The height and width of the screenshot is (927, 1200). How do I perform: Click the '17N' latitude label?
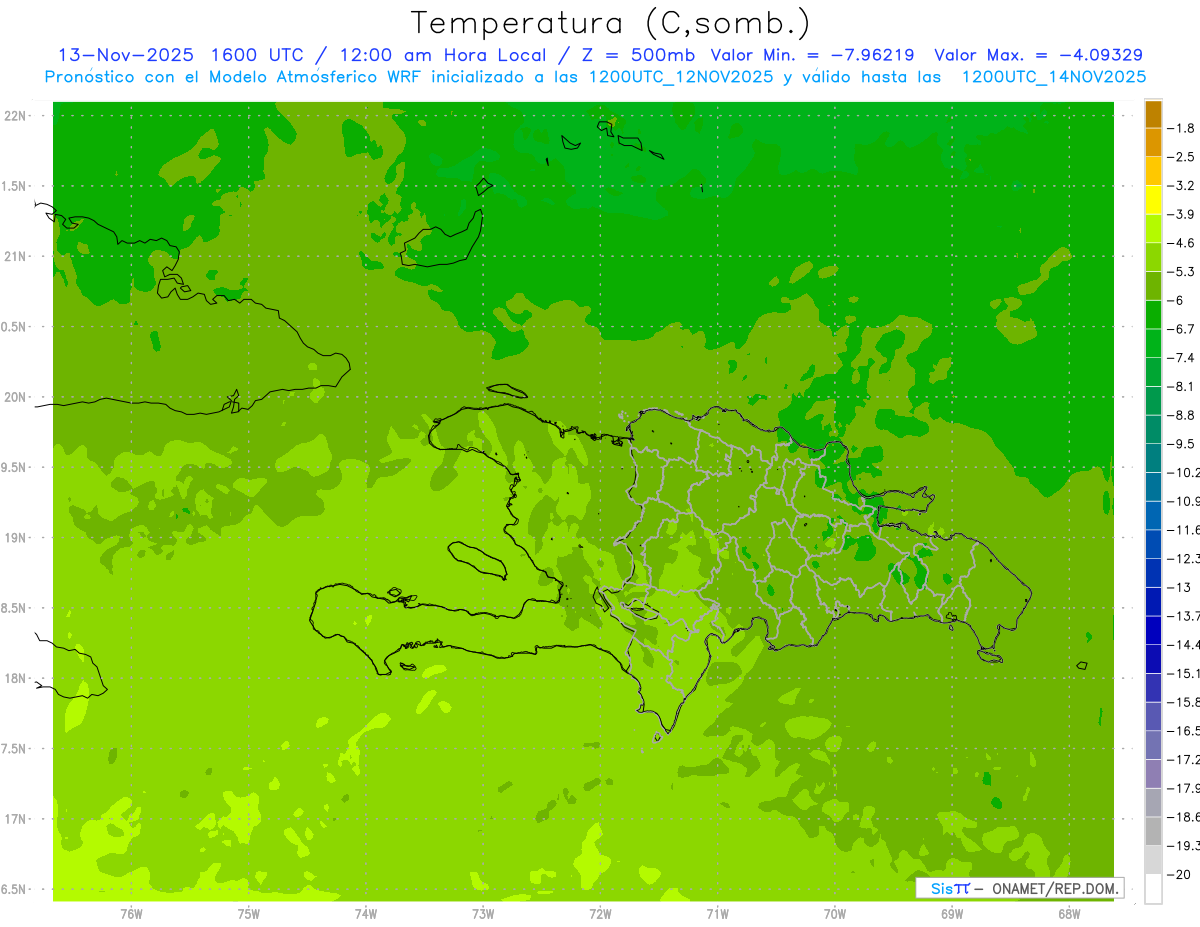click(x=16, y=819)
